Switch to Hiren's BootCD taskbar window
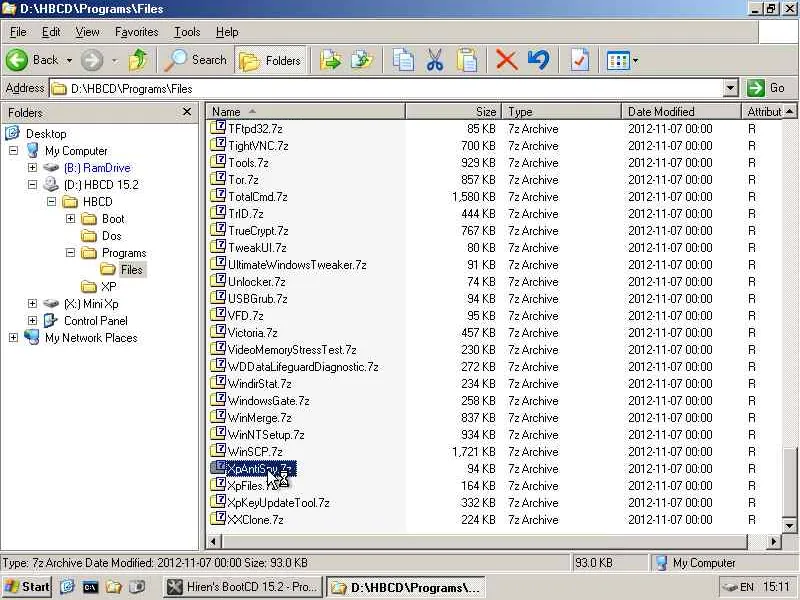 [243, 587]
